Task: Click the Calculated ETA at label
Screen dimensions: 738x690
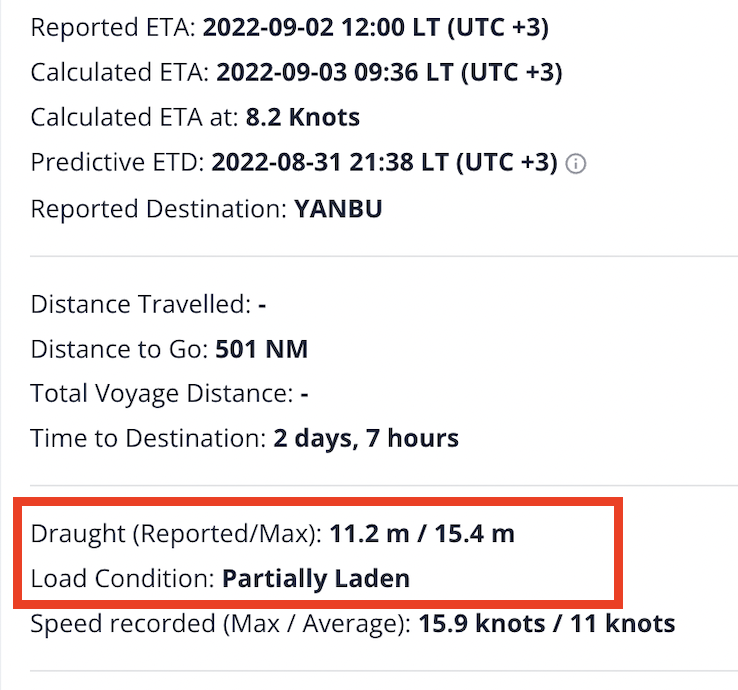Action: [x=135, y=117]
